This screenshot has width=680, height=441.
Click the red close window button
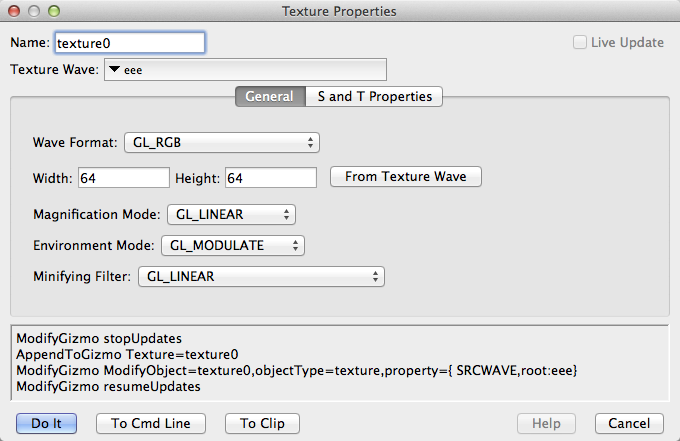[14, 11]
